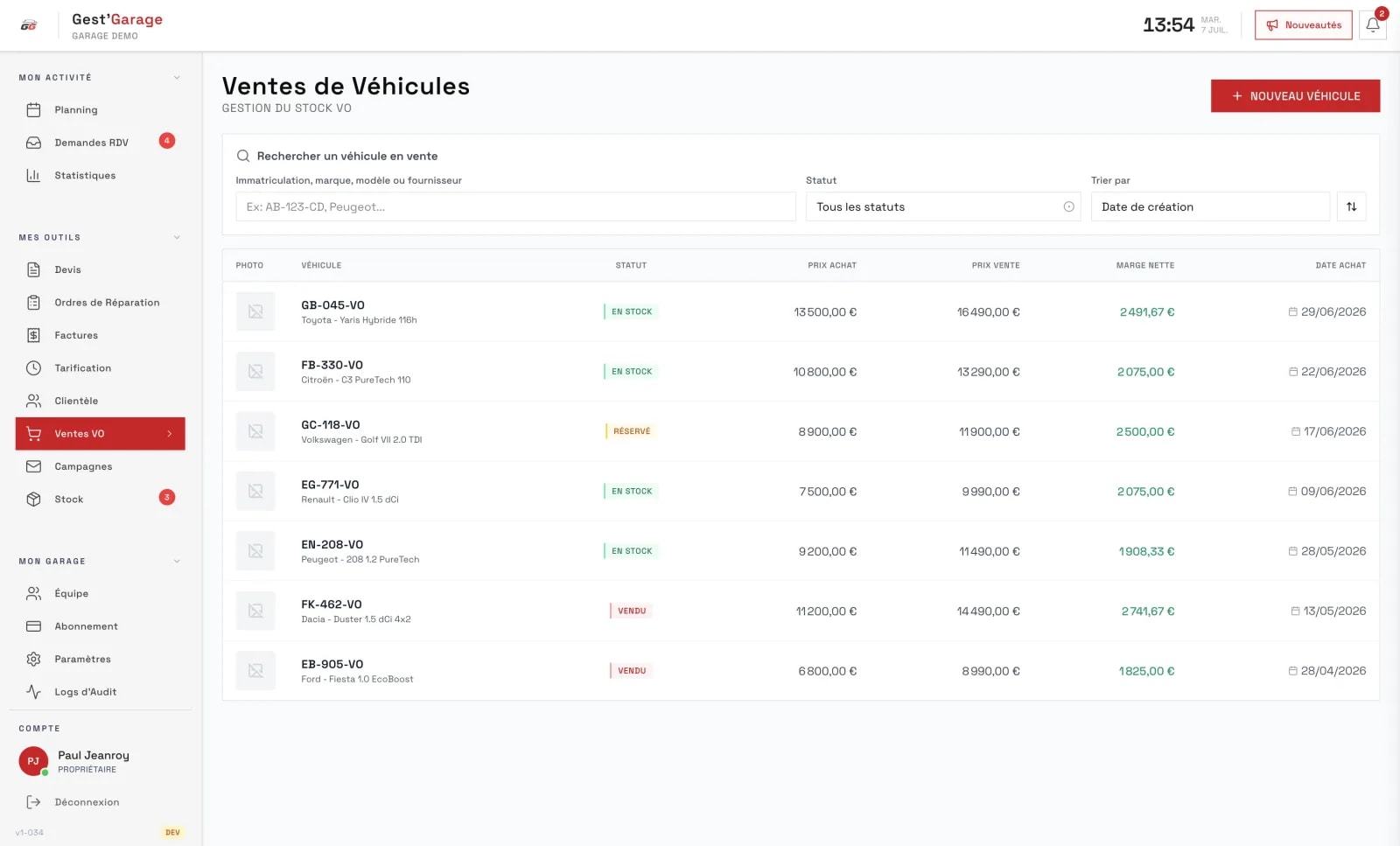Open the notifications bell icon

click(x=1373, y=25)
